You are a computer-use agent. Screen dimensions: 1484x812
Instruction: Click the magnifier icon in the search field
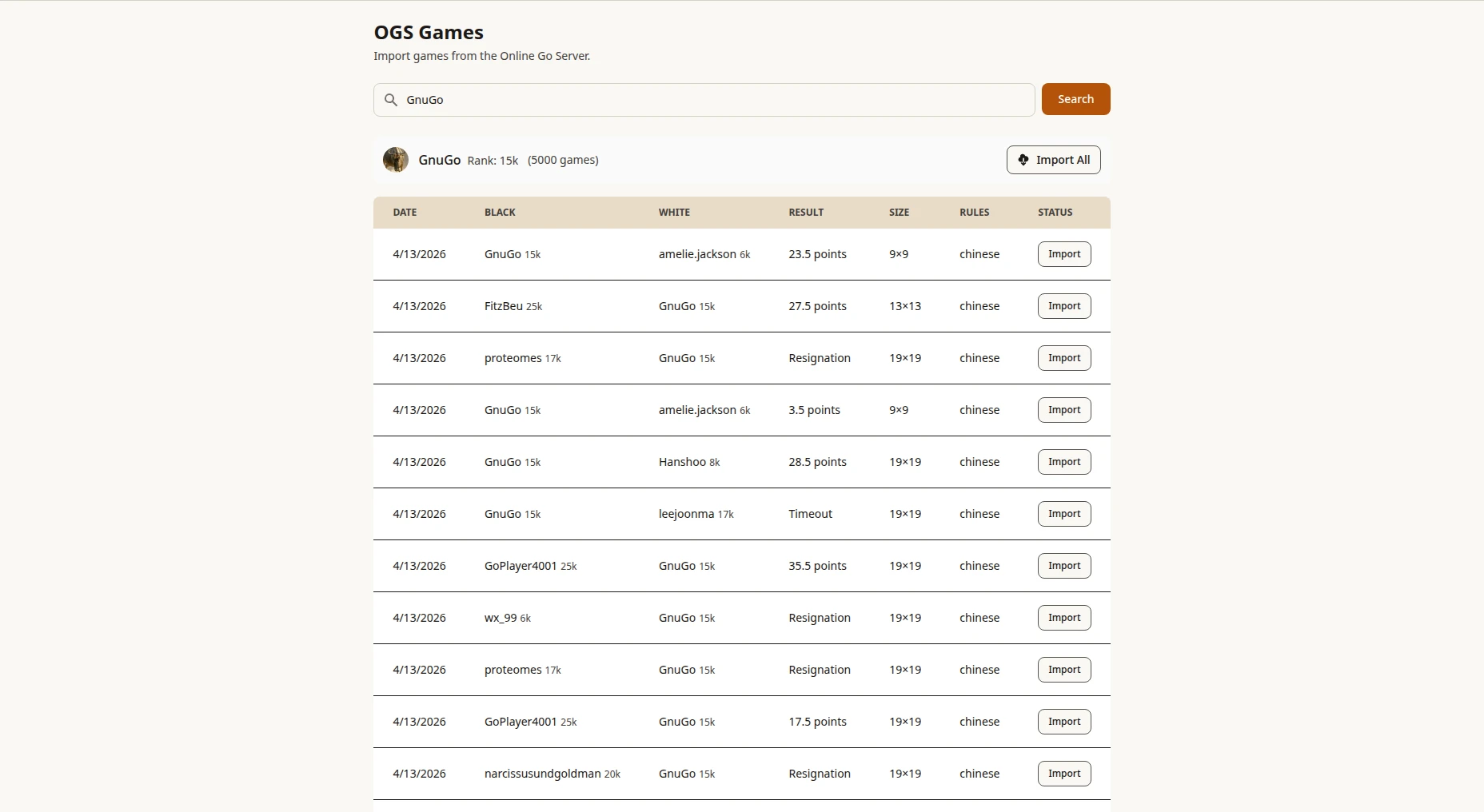coord(391,100)
